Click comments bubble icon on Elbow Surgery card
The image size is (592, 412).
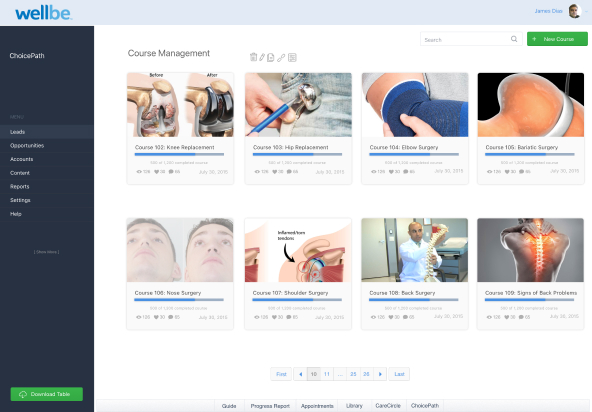[406, 172]
